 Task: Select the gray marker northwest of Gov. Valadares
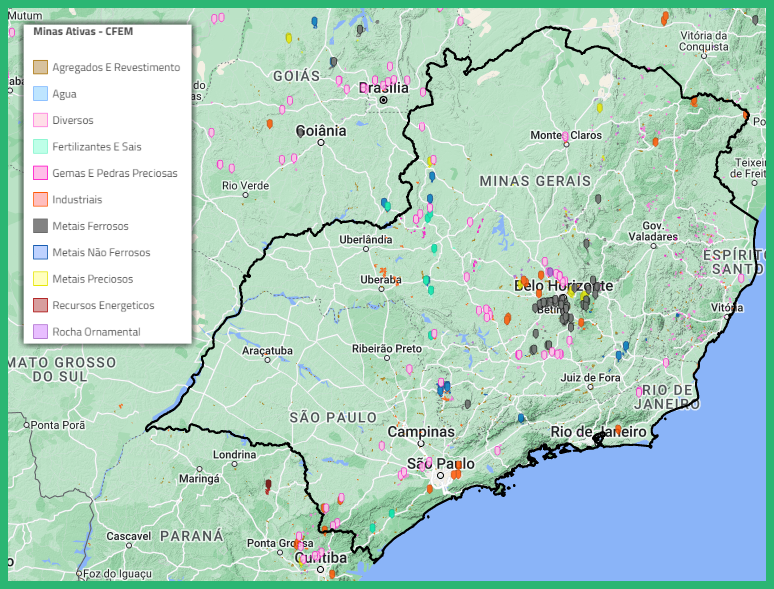click(598, 199)
